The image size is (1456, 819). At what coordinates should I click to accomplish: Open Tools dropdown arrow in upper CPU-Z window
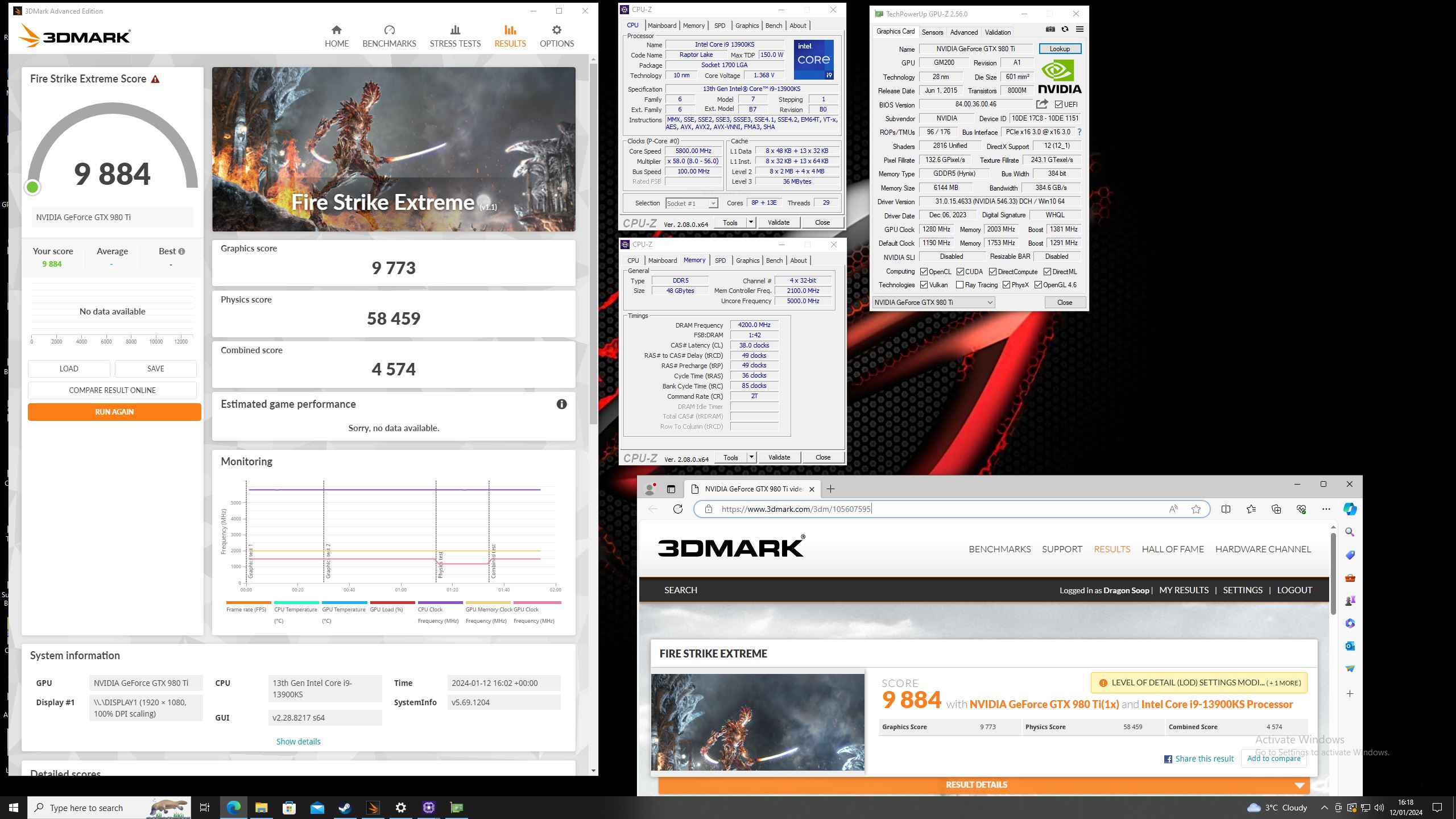(751, 222)
